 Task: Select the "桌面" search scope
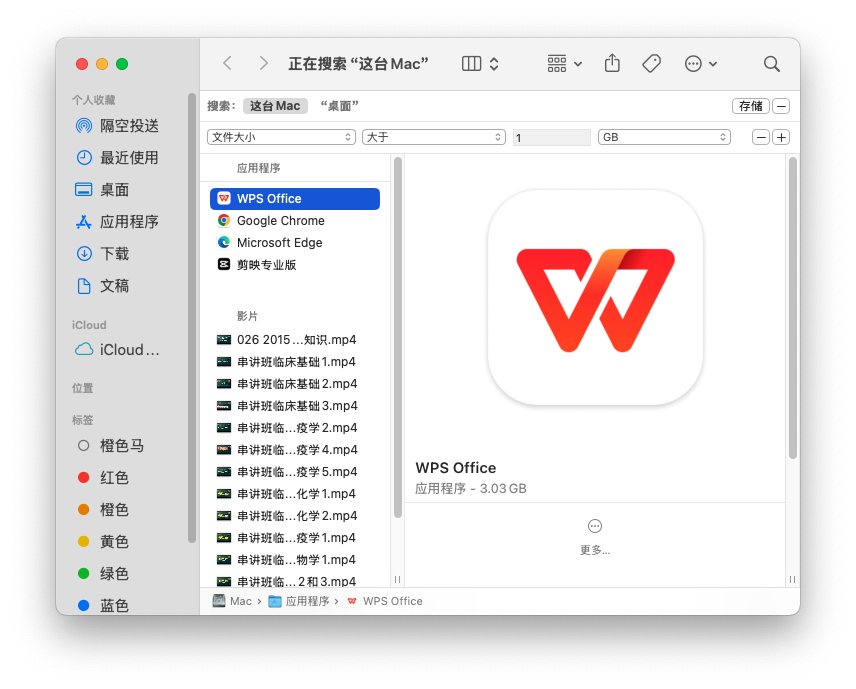pyautogui.click(x=339, y=106)
